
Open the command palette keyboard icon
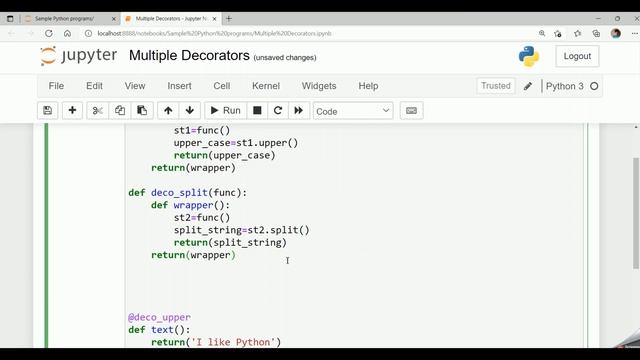(411, 111)
